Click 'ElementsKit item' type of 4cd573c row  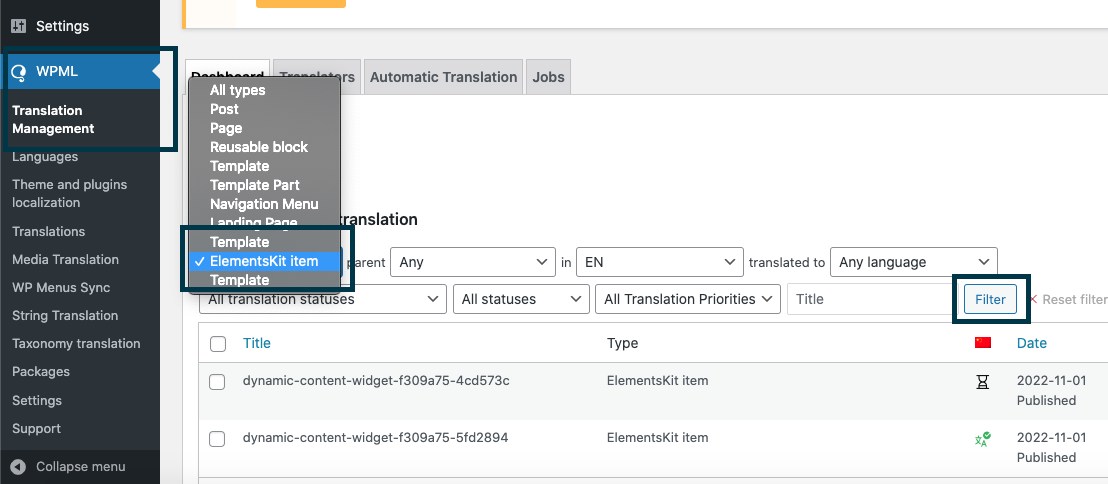point(657,381)
